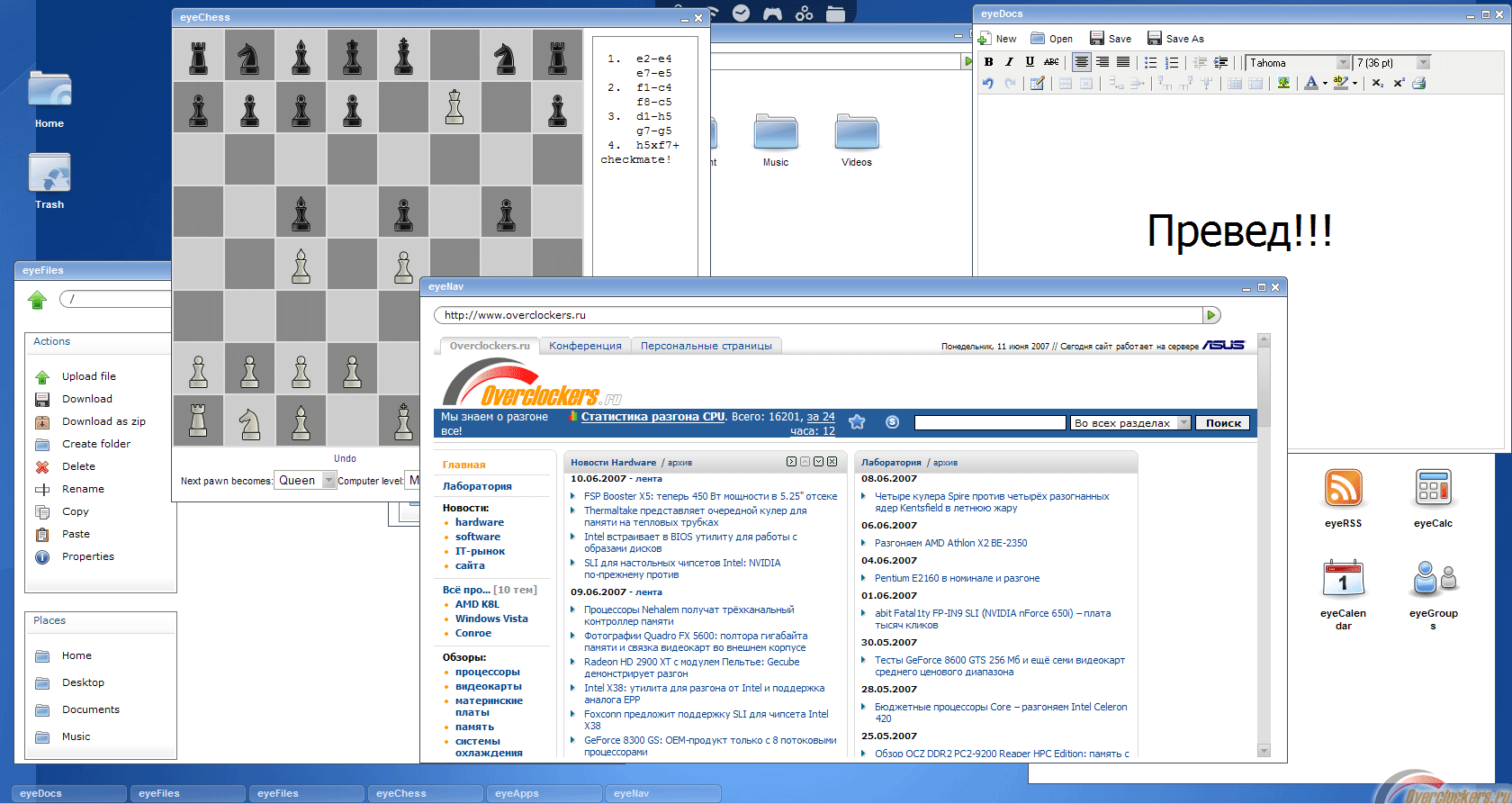The height and width of the screenshot is (804, 1512).
Task: Click the gamepad icon in top dock
Action: (772, 13)
